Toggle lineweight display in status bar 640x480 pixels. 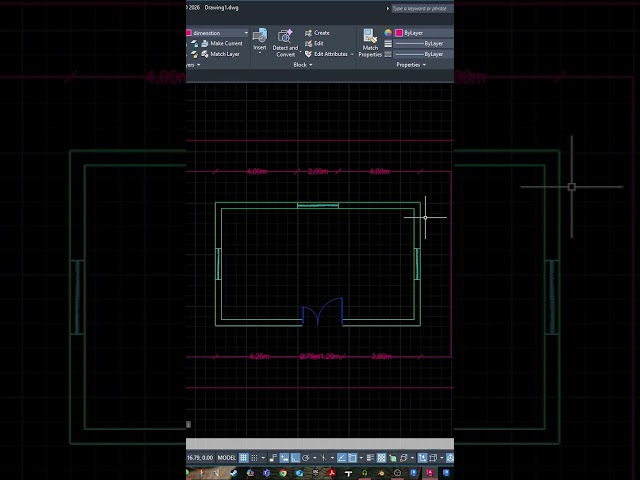370,458
